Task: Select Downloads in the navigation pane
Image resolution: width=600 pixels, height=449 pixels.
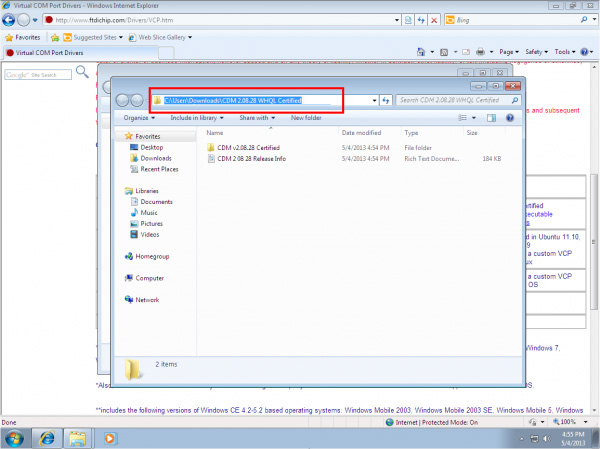Action: [156, 158]
